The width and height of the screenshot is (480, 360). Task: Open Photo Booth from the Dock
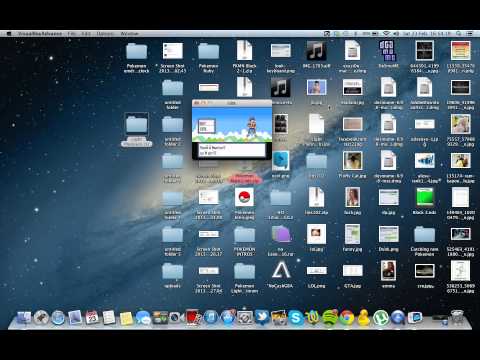point(194,317)
